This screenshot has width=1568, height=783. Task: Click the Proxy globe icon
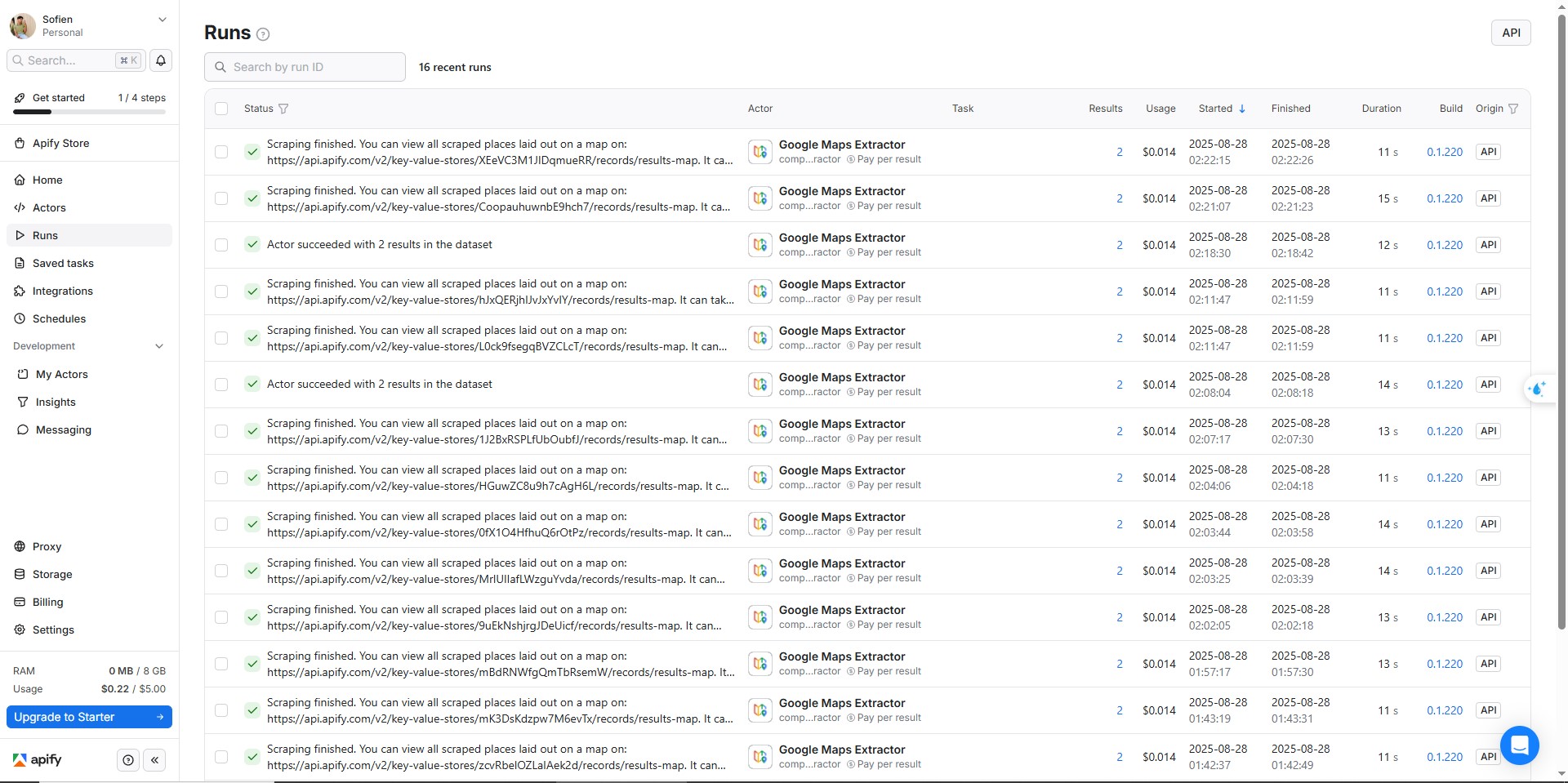(20, 546)
